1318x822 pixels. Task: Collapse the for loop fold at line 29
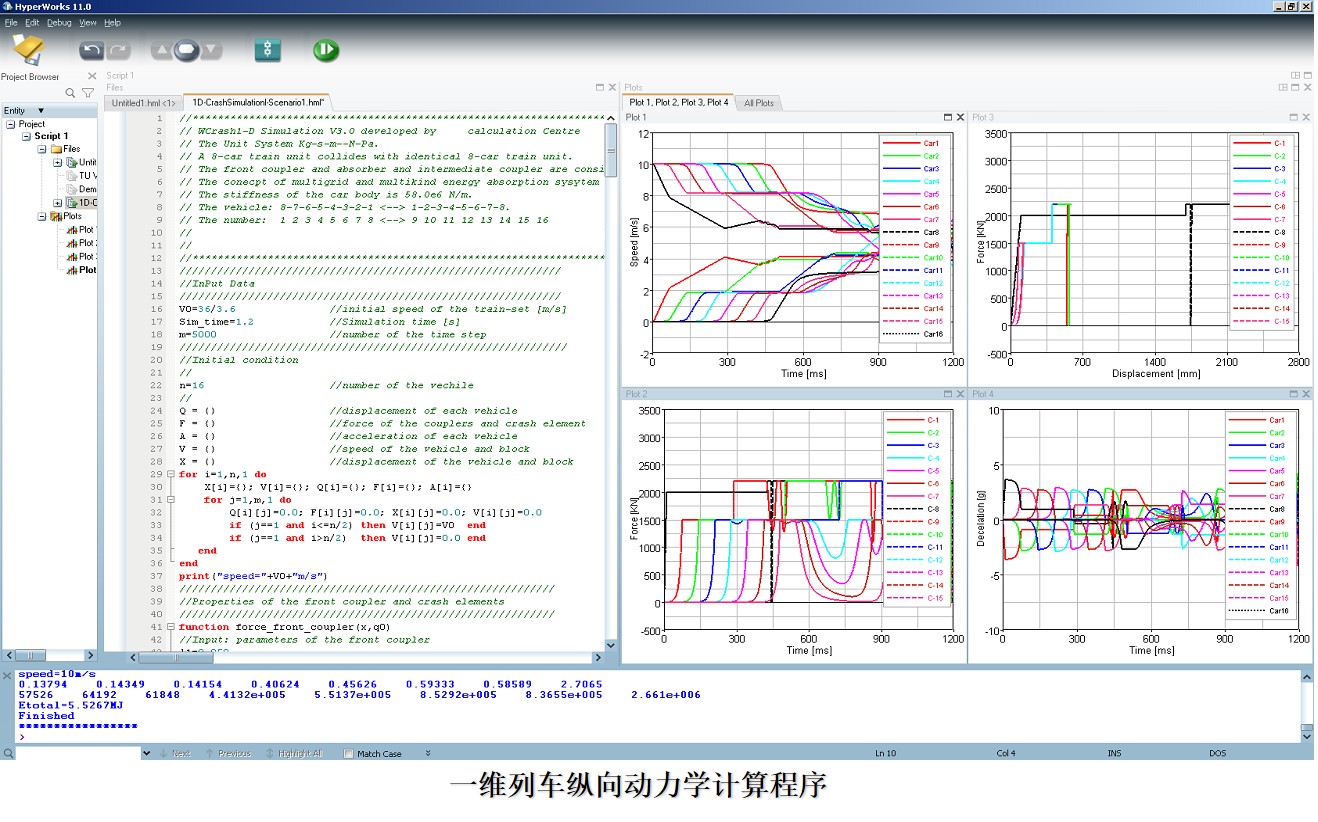(170, 474)
